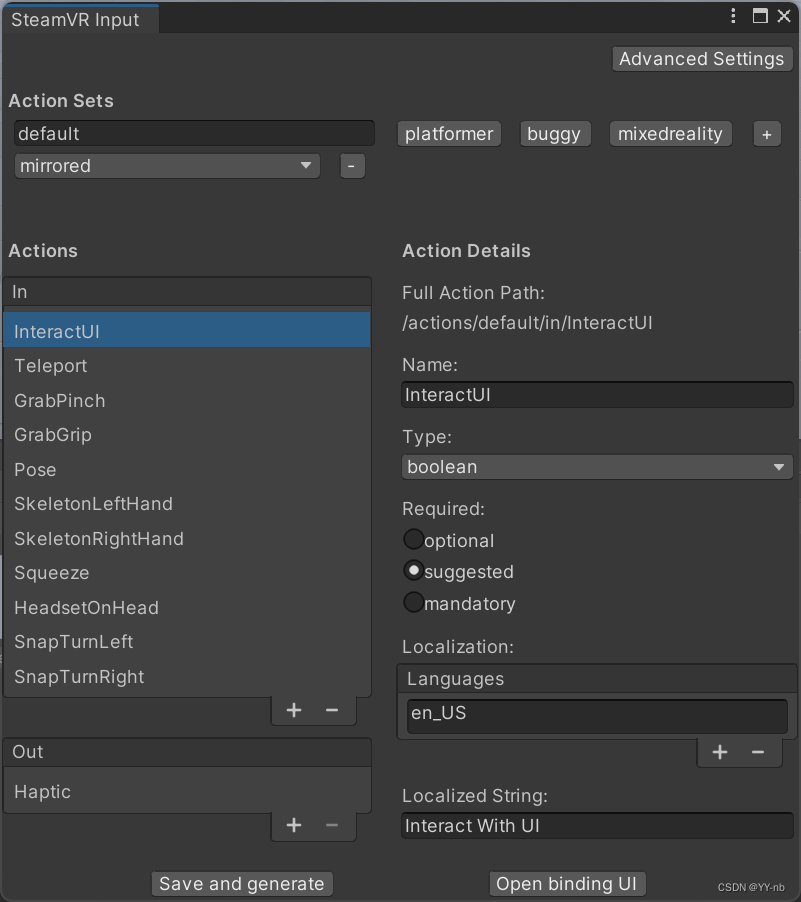Click Open binding UI

pos(567,884)
